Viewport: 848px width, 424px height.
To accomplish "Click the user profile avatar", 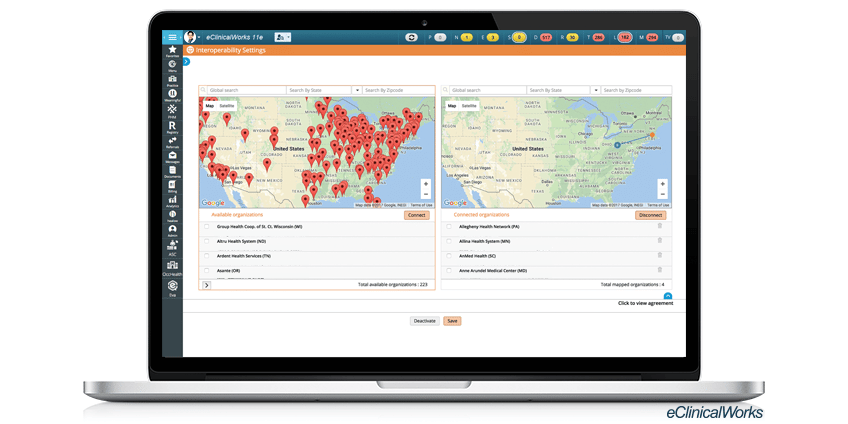I will (190, 37).
